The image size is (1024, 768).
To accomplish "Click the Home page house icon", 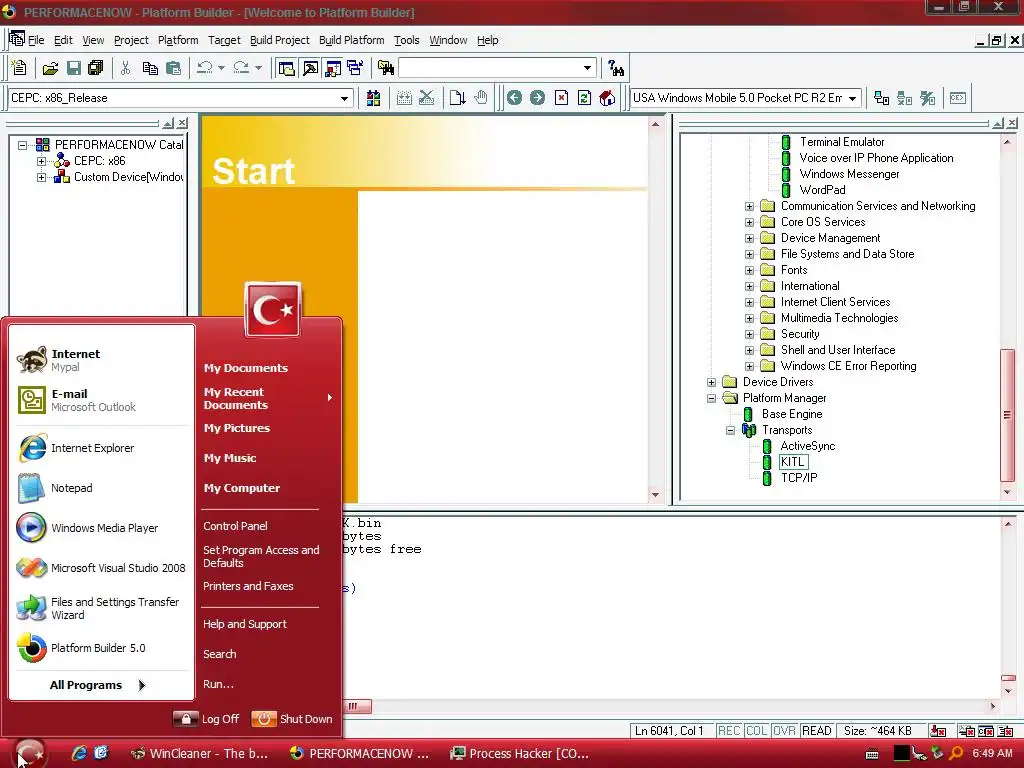I will [x=607, y=98].
